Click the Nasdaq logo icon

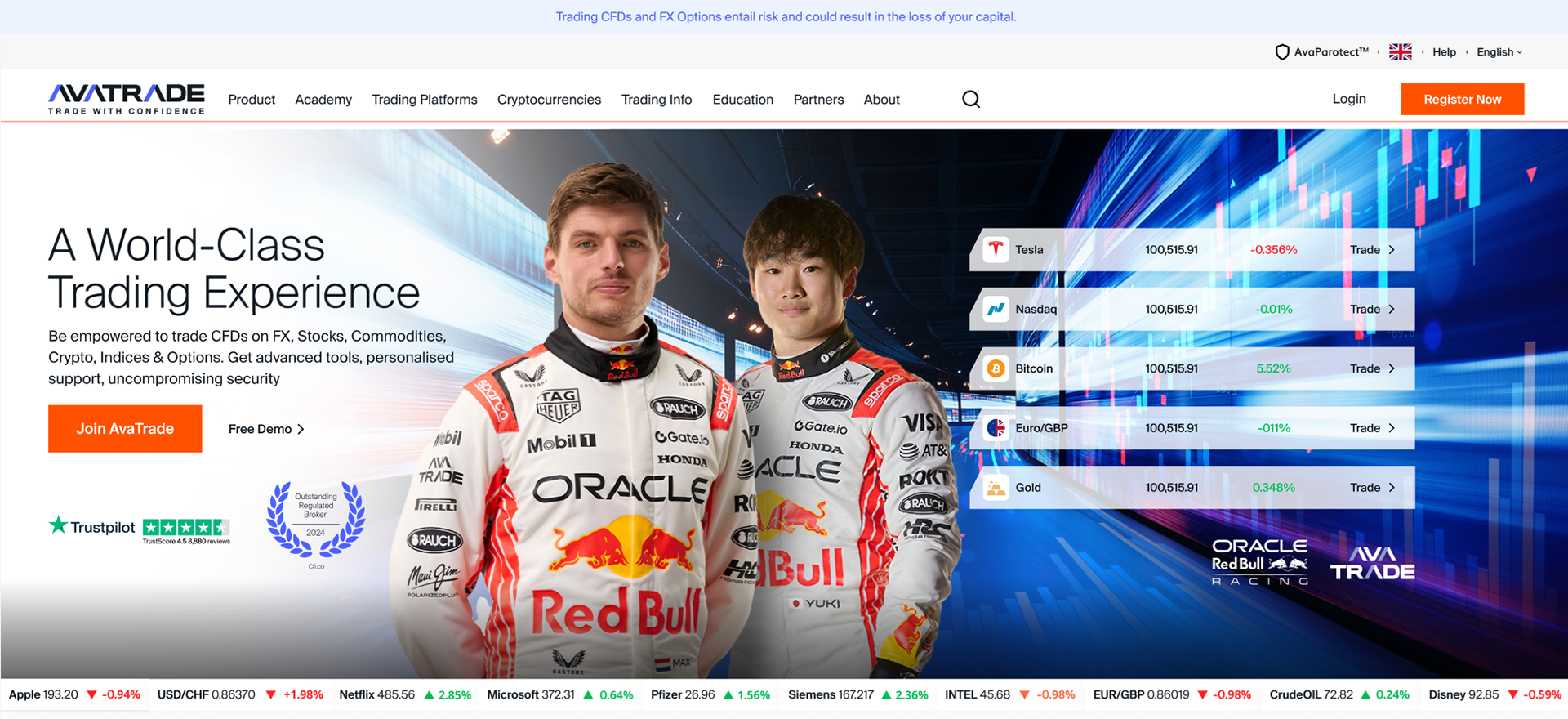coord(996,309)
